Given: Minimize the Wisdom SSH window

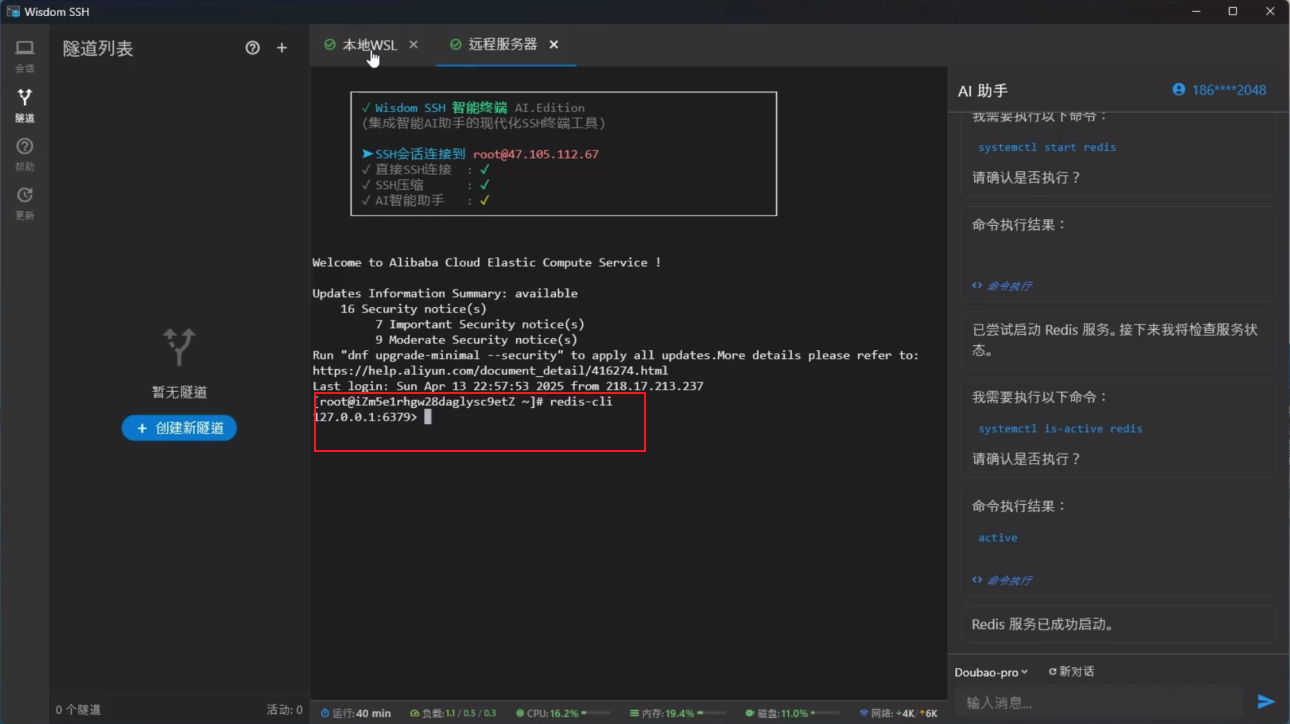Looking at the screenshot, I should click(x=1195, y=11).
